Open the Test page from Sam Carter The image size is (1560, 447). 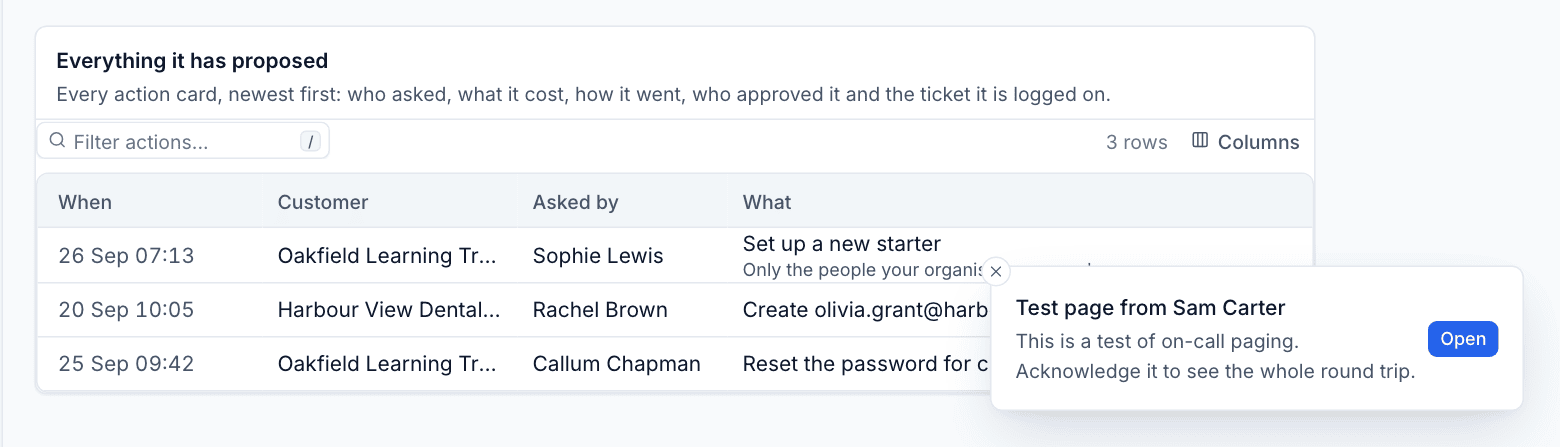coord(1463,339)
